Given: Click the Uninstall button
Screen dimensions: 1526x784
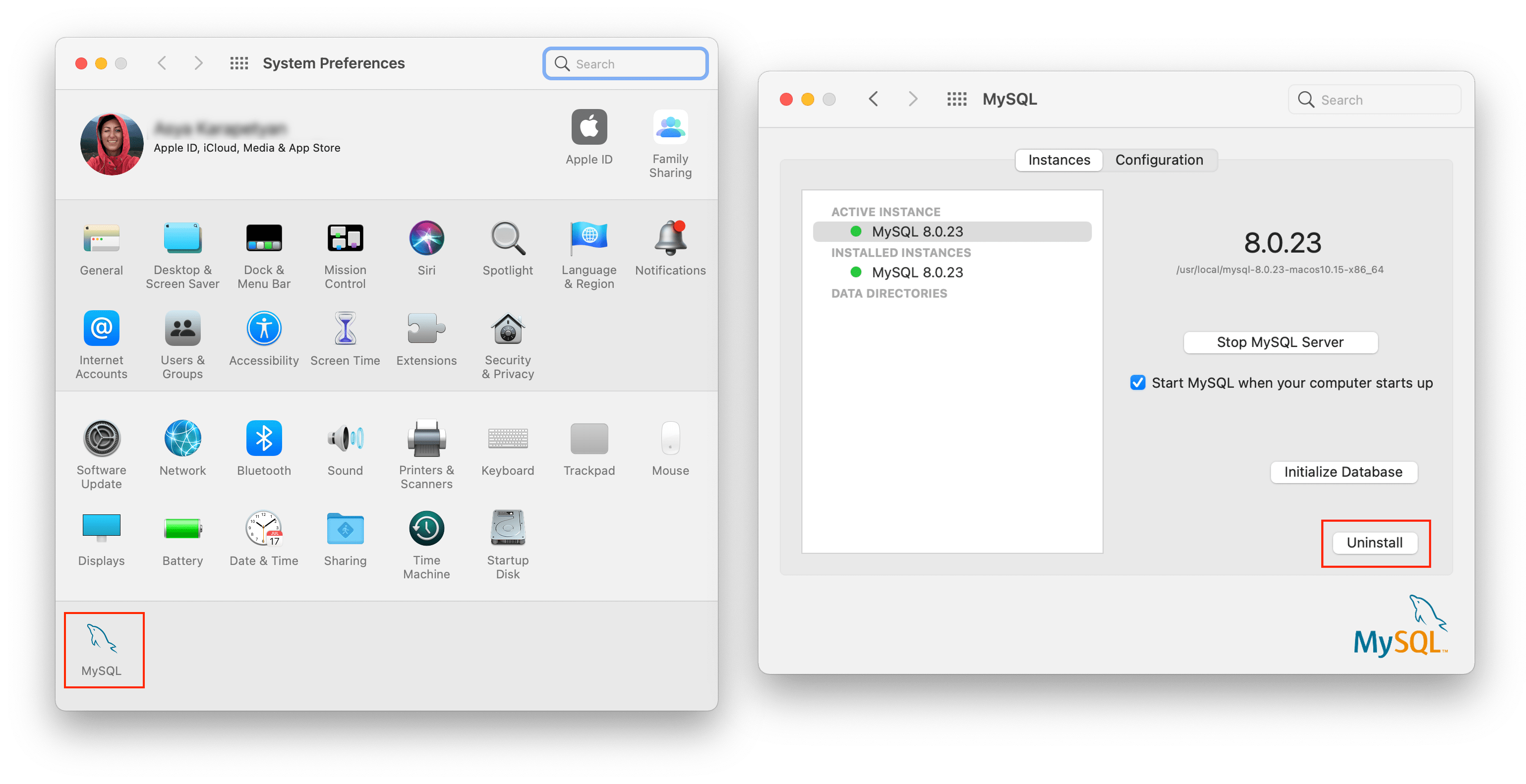Looking at the screenshot, I should (1374, 542).
